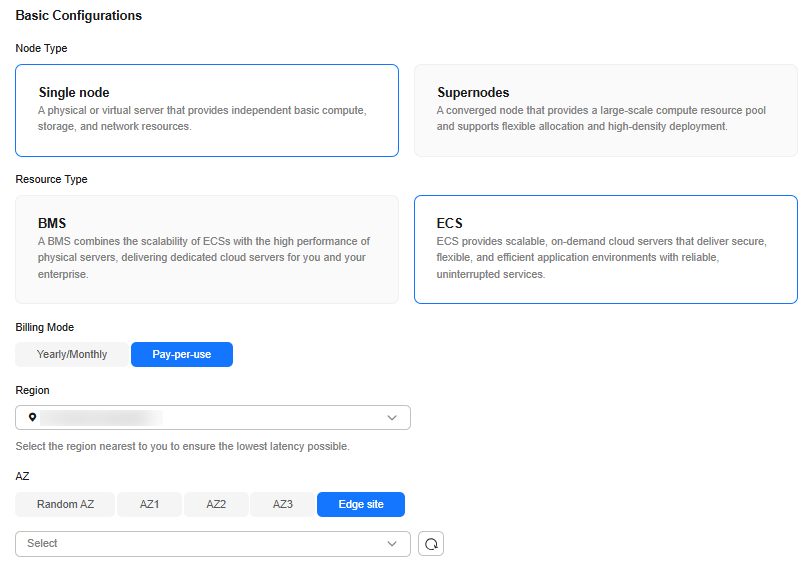The width and height of the screenshot is (812, 572).
Task: Pick Random AZ option
Action: 65,504
